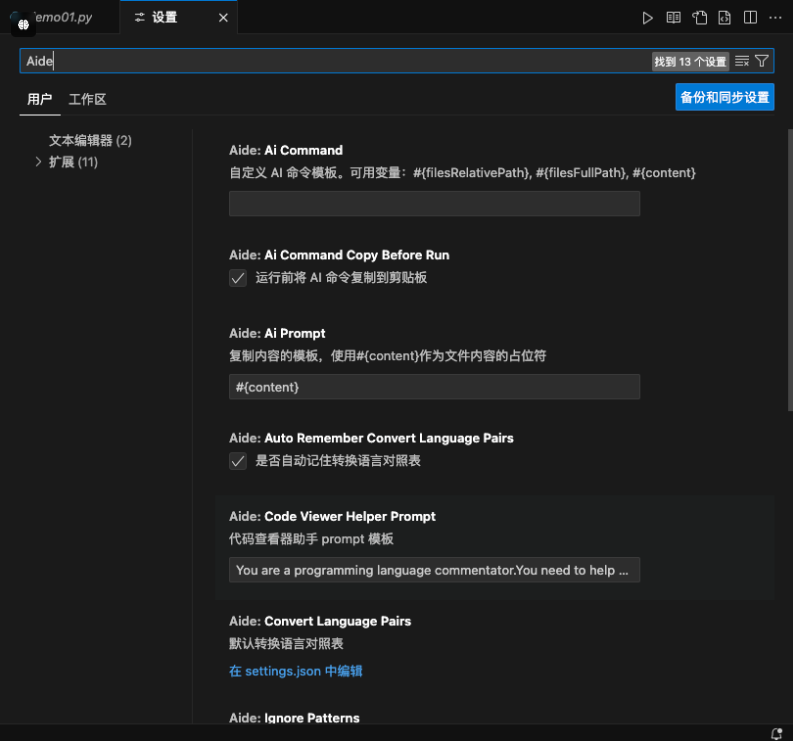Image resolution: width=793 pixels, height=741 pixels.
Task: Select the 设置 editor tab
Action: point(179,17)
